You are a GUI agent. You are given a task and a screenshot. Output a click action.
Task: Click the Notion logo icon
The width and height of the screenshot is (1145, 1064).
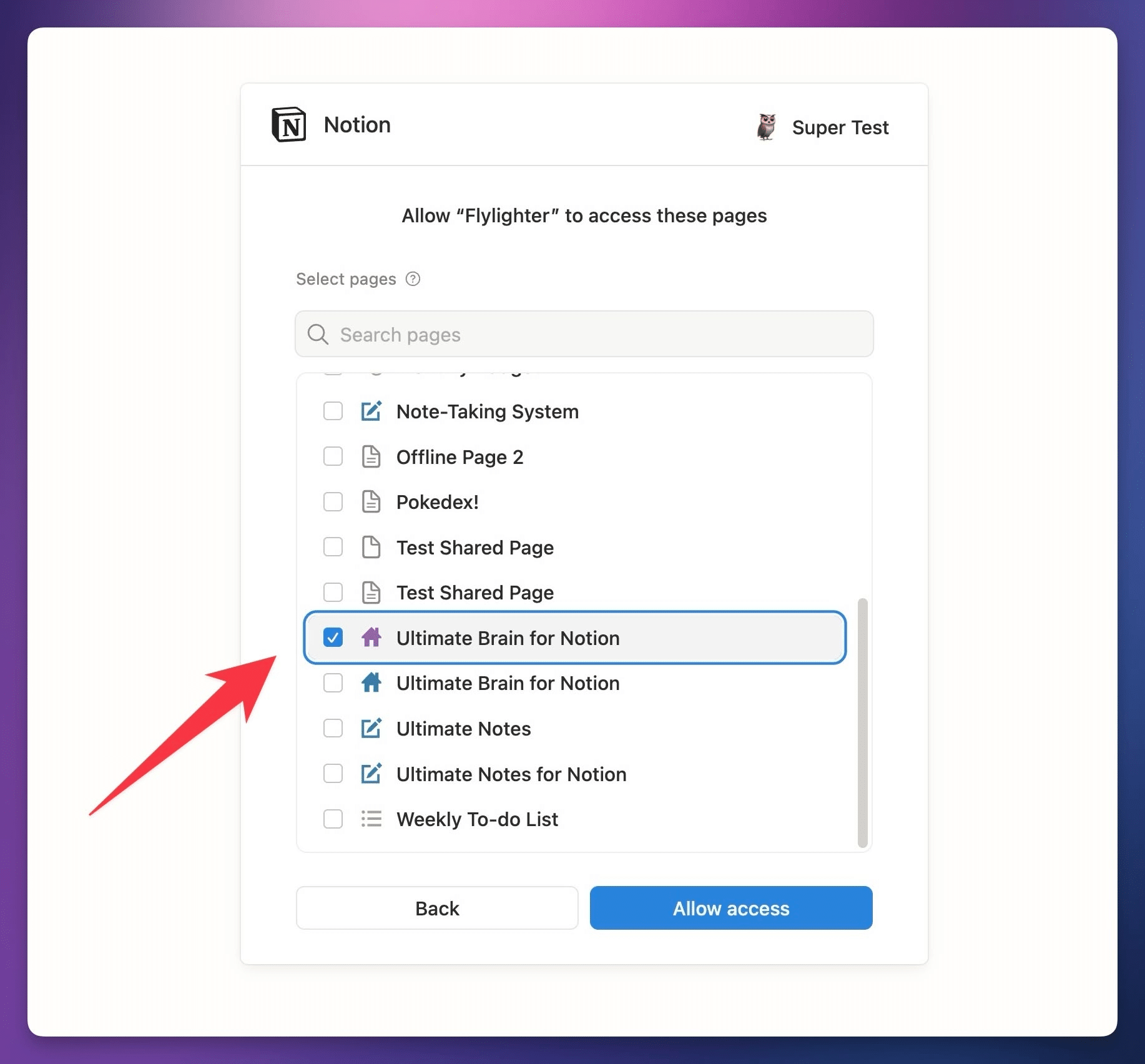288,125
